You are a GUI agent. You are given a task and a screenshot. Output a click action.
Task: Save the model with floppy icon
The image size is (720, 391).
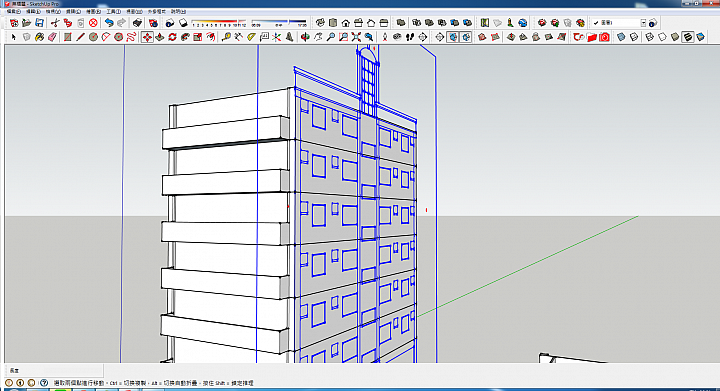click(x=39, y=23)
